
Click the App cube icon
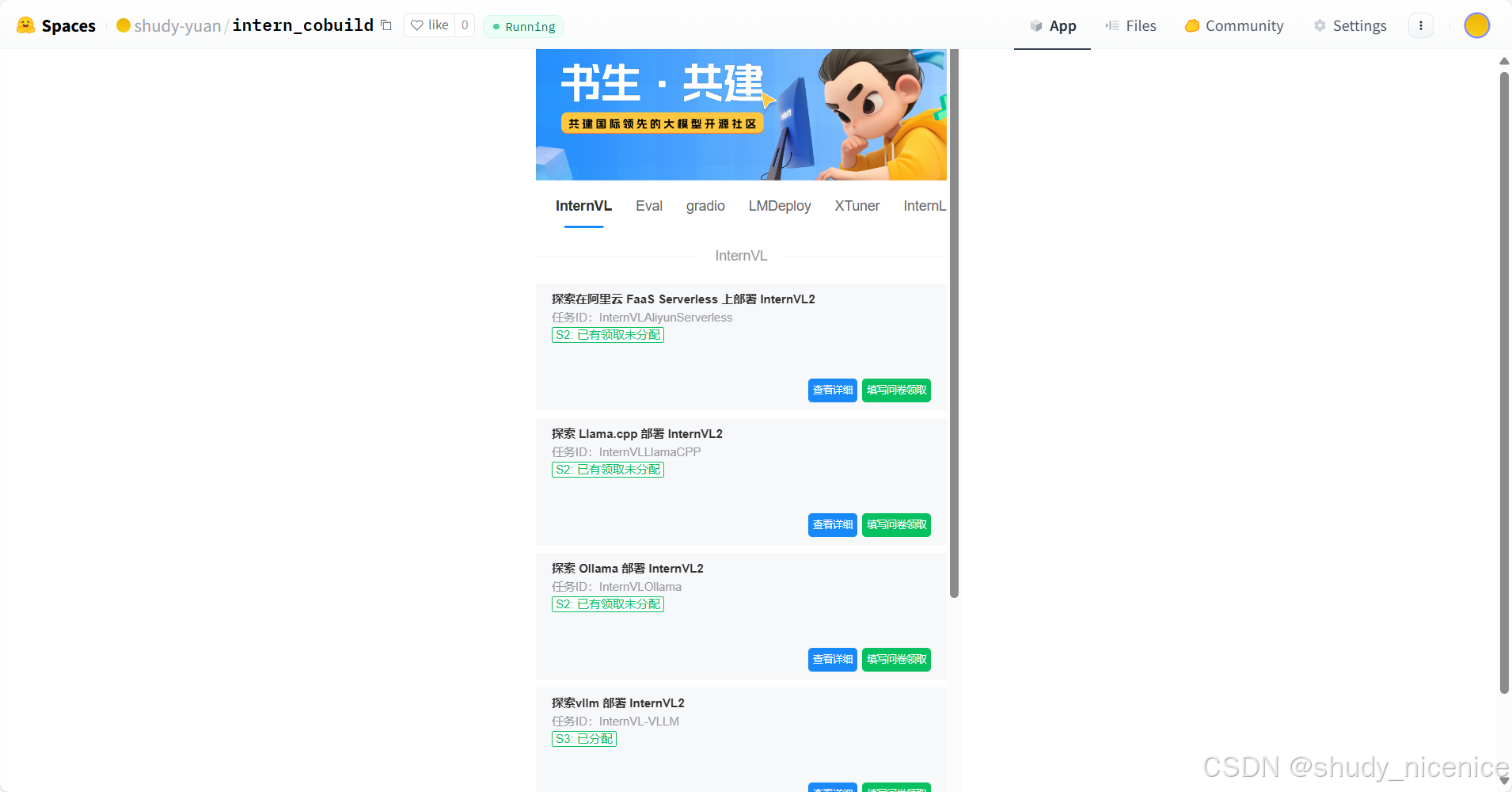1036,26
